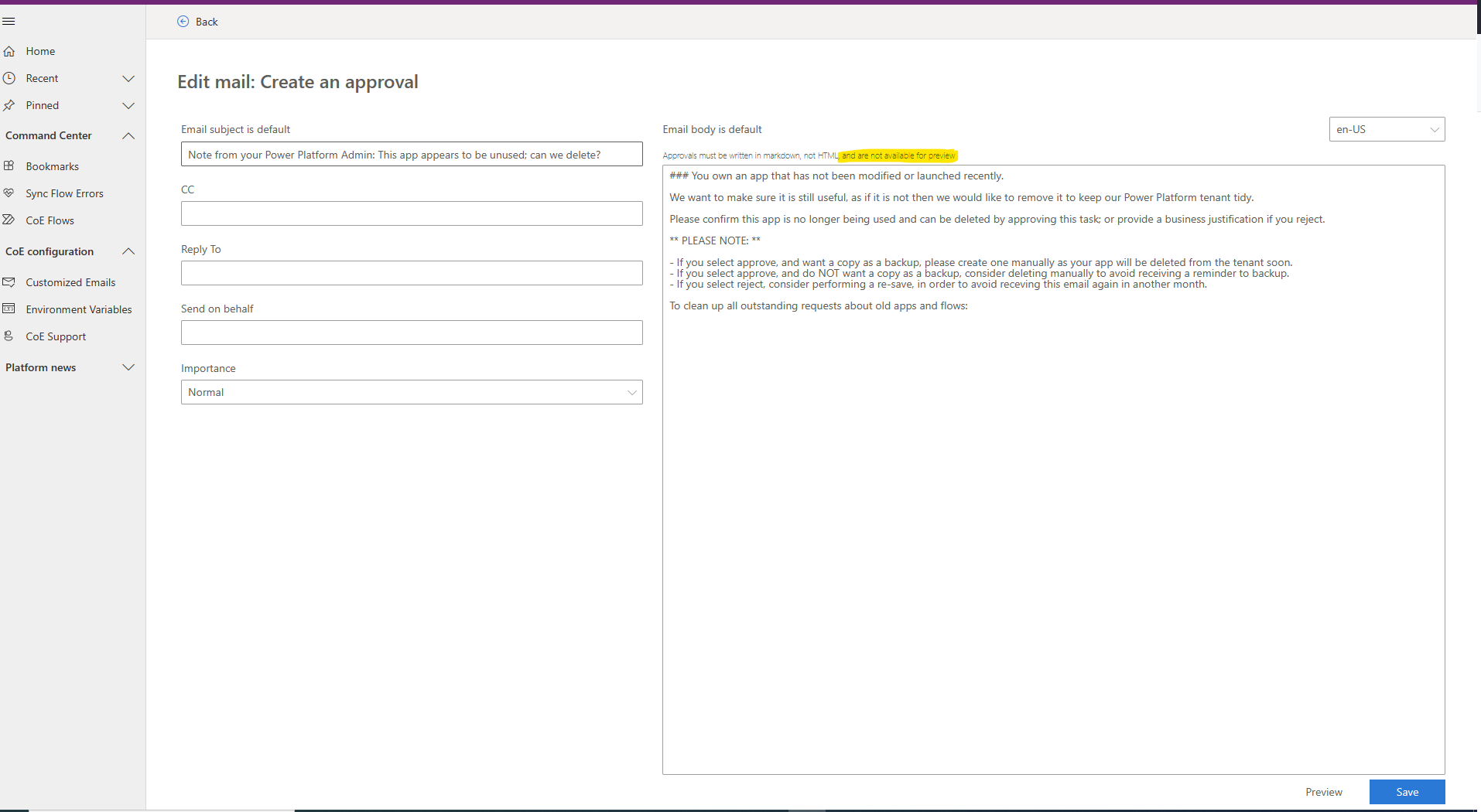Click the Pinned pin icon
This screenshot has height=812, width=1481.
[x=9, y=105]
